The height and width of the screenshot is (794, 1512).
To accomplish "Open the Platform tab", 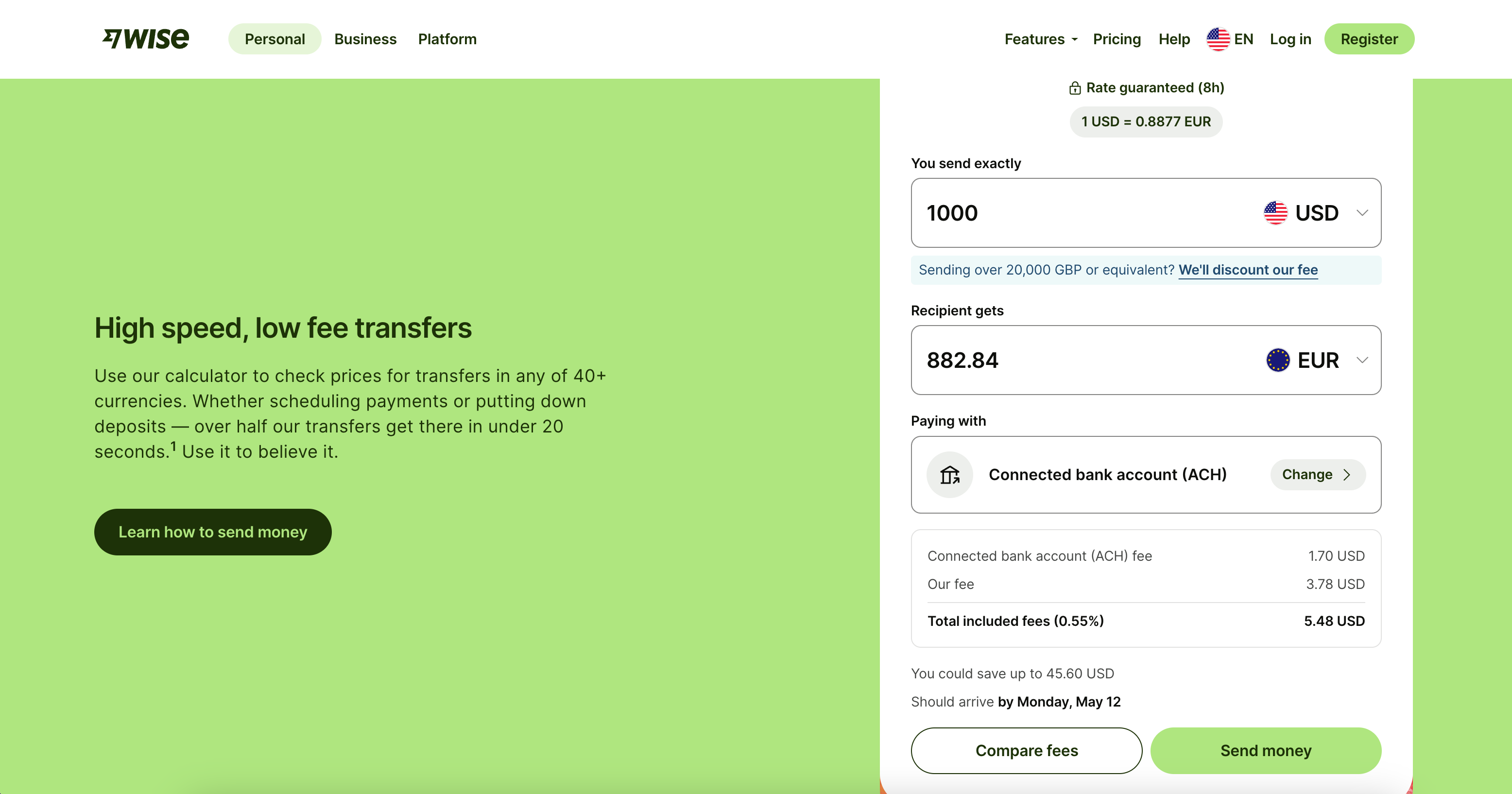I will click(x=447, y=39).
